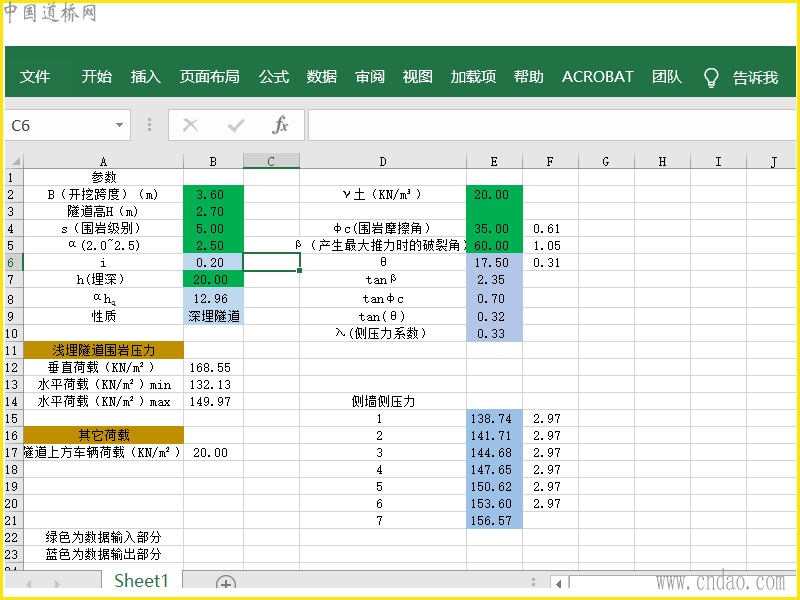Click the 浅埋隧道围岩压力 heading cell

pos(104,351)
